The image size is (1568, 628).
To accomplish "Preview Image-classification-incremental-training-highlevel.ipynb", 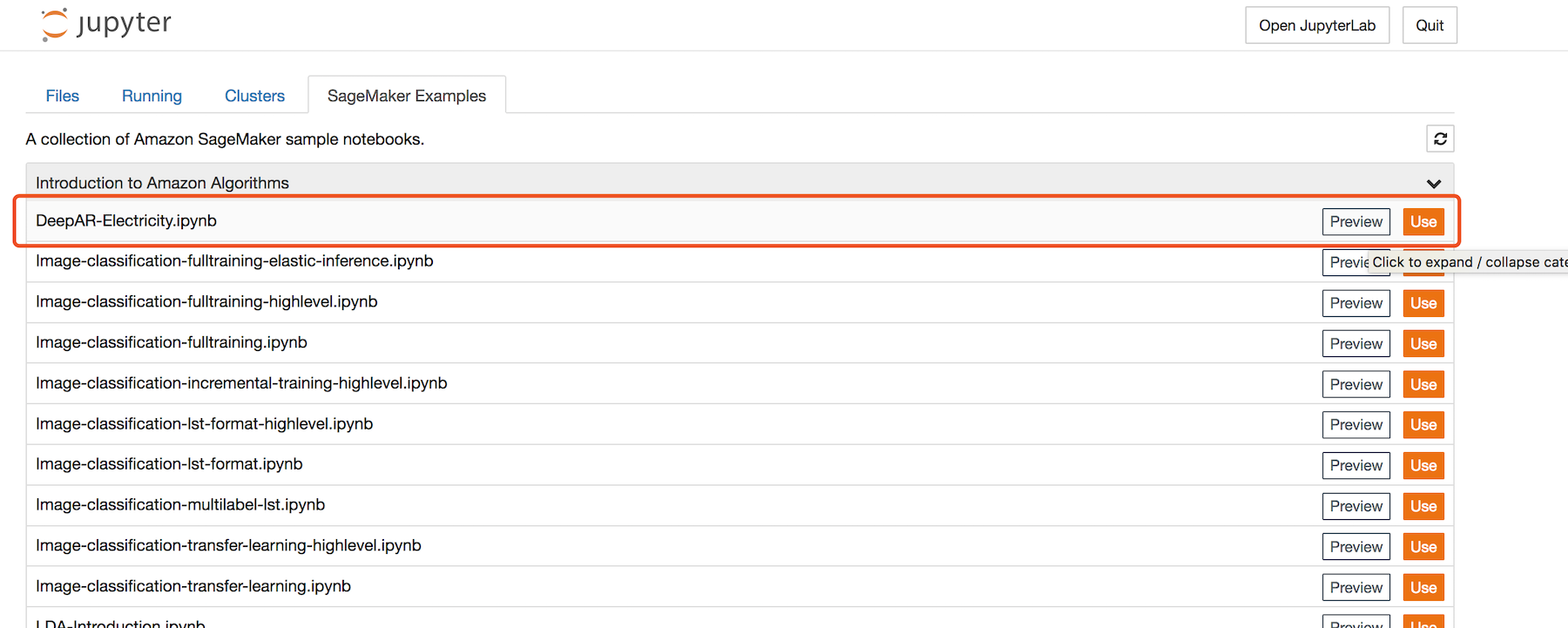I will [1355, 385].
